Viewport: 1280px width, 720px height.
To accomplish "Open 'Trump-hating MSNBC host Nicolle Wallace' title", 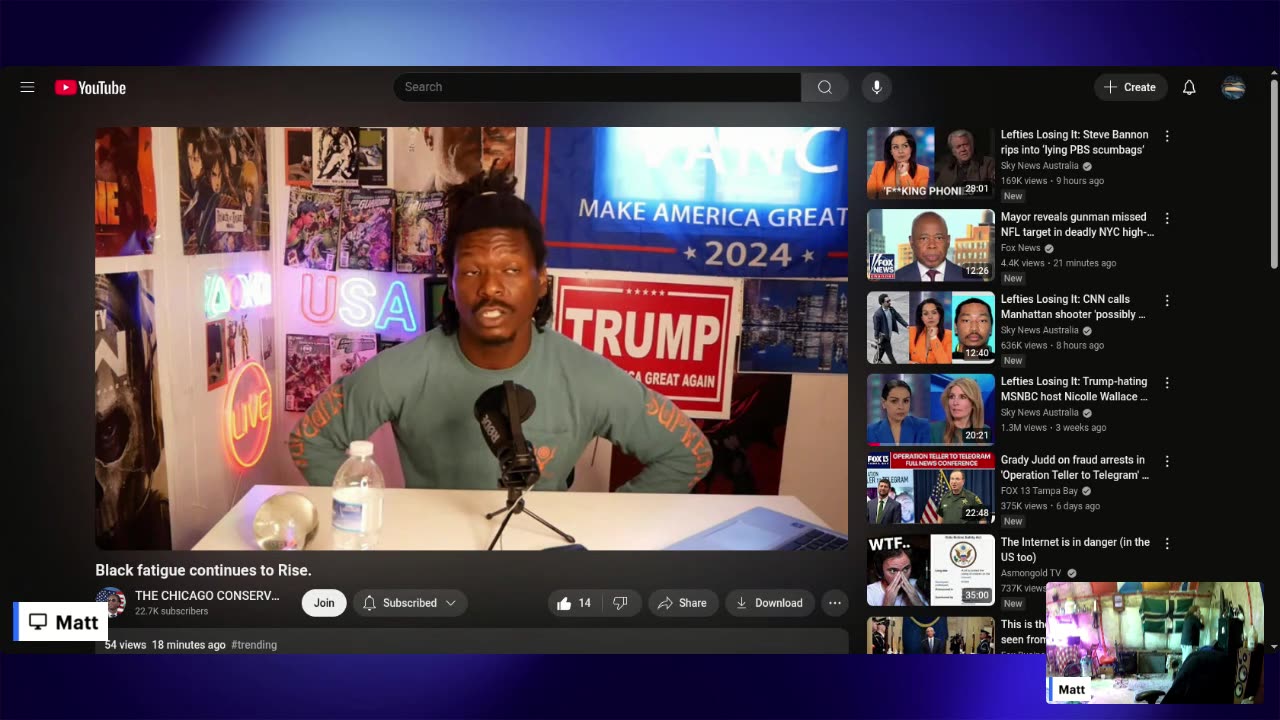I will (x=1074, y=388).
